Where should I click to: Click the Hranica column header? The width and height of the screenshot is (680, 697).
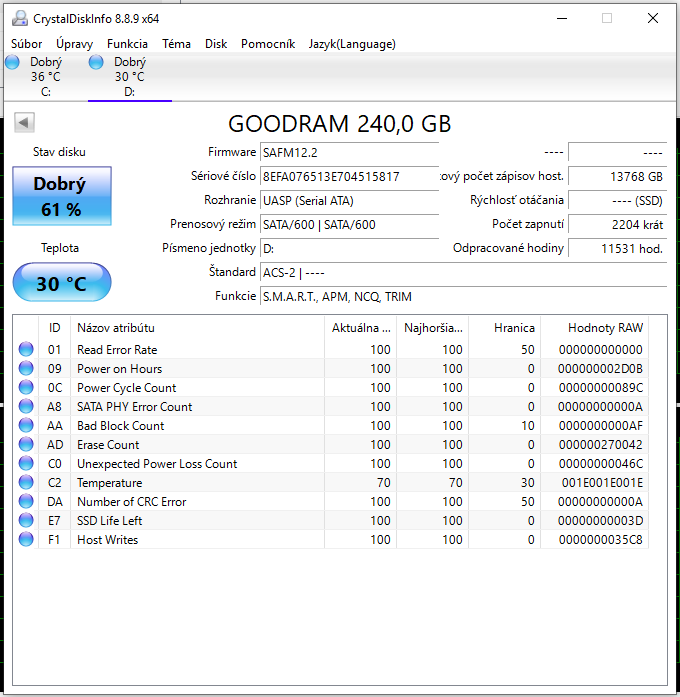tap(504, 328)
